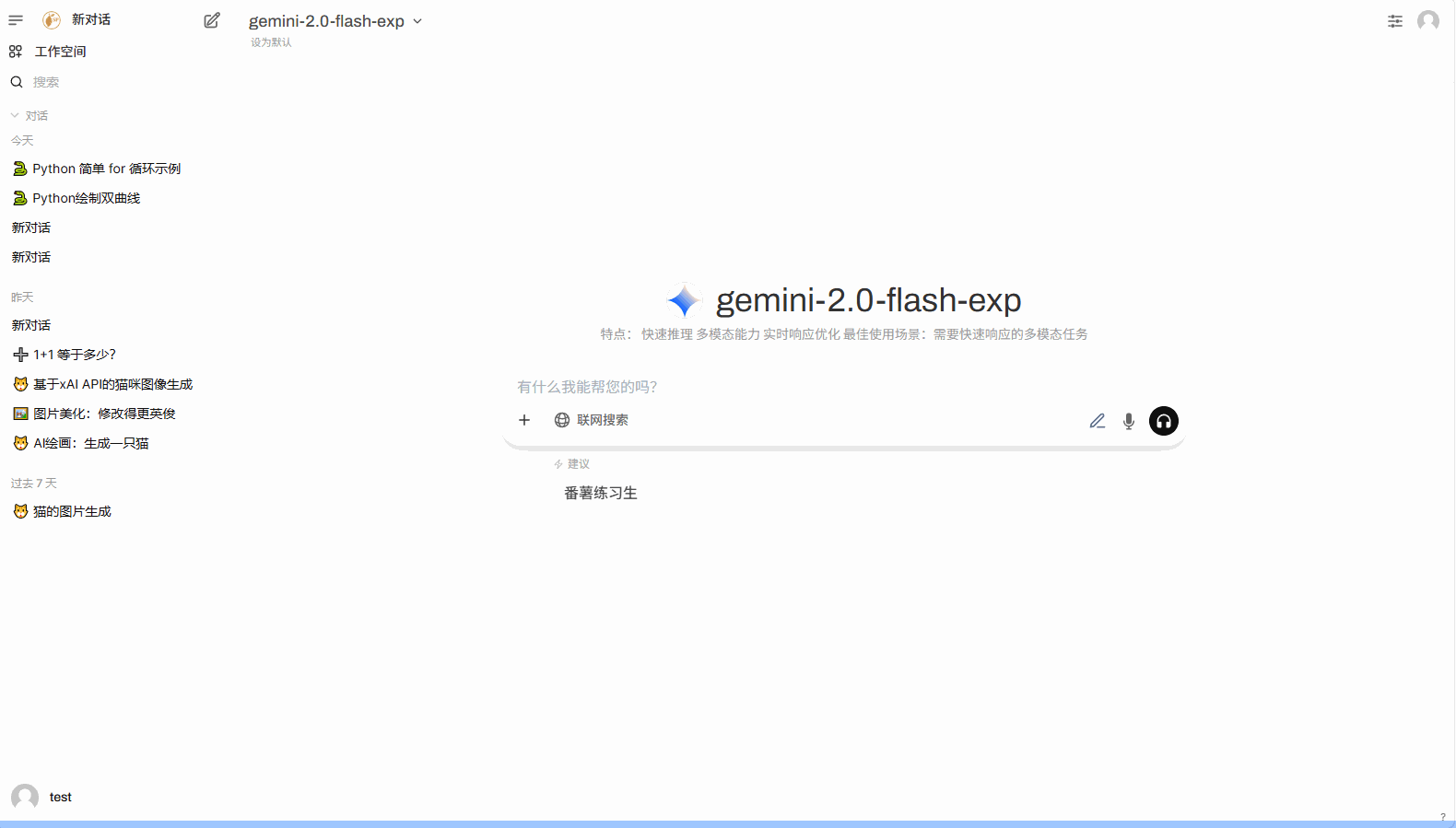
Task: Toggle the 联网搜索 web search option
Action: (x=592, y=420)
